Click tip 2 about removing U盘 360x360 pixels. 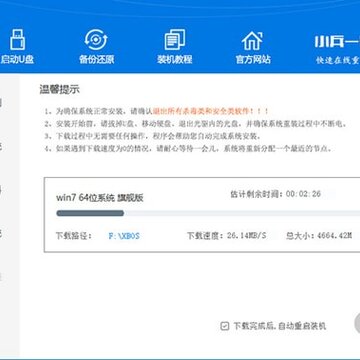(x=195, y=124)
